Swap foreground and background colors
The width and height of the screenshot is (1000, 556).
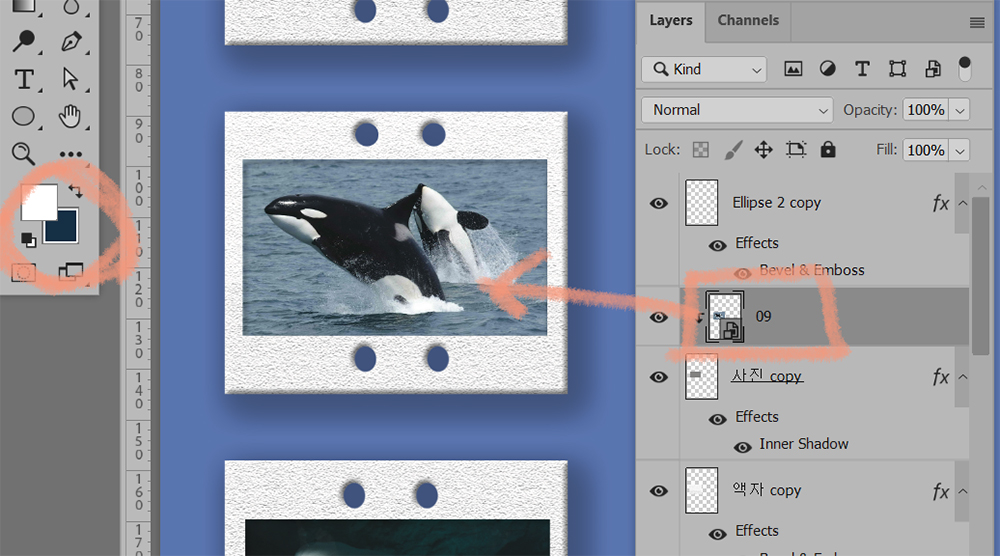coord(75,191)
